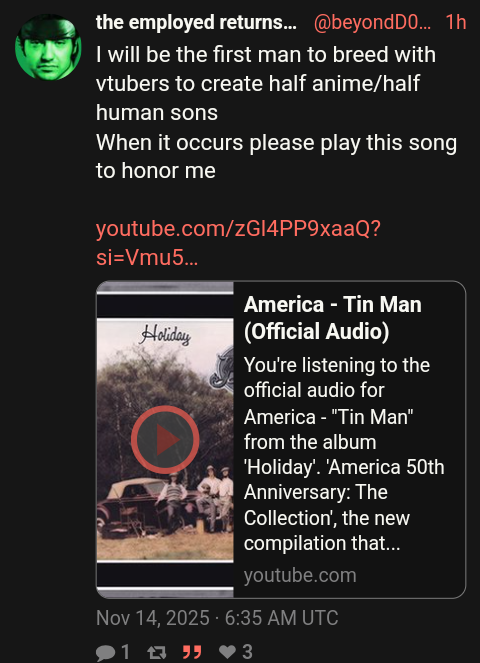Open the Nov 14, 2025 date permalink

(x=217, y=618)
